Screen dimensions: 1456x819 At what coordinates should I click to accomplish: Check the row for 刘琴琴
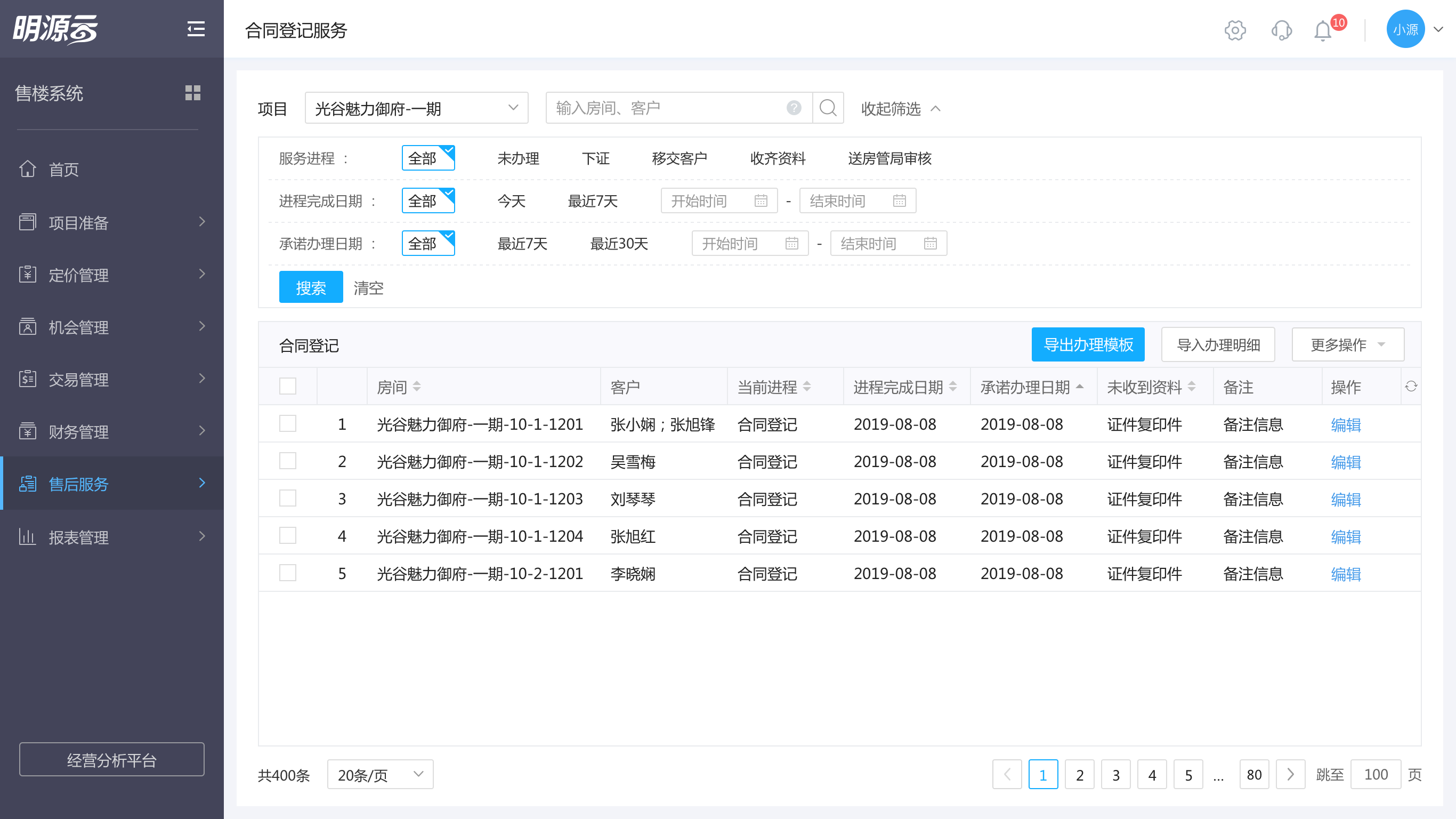coord(288,499)
